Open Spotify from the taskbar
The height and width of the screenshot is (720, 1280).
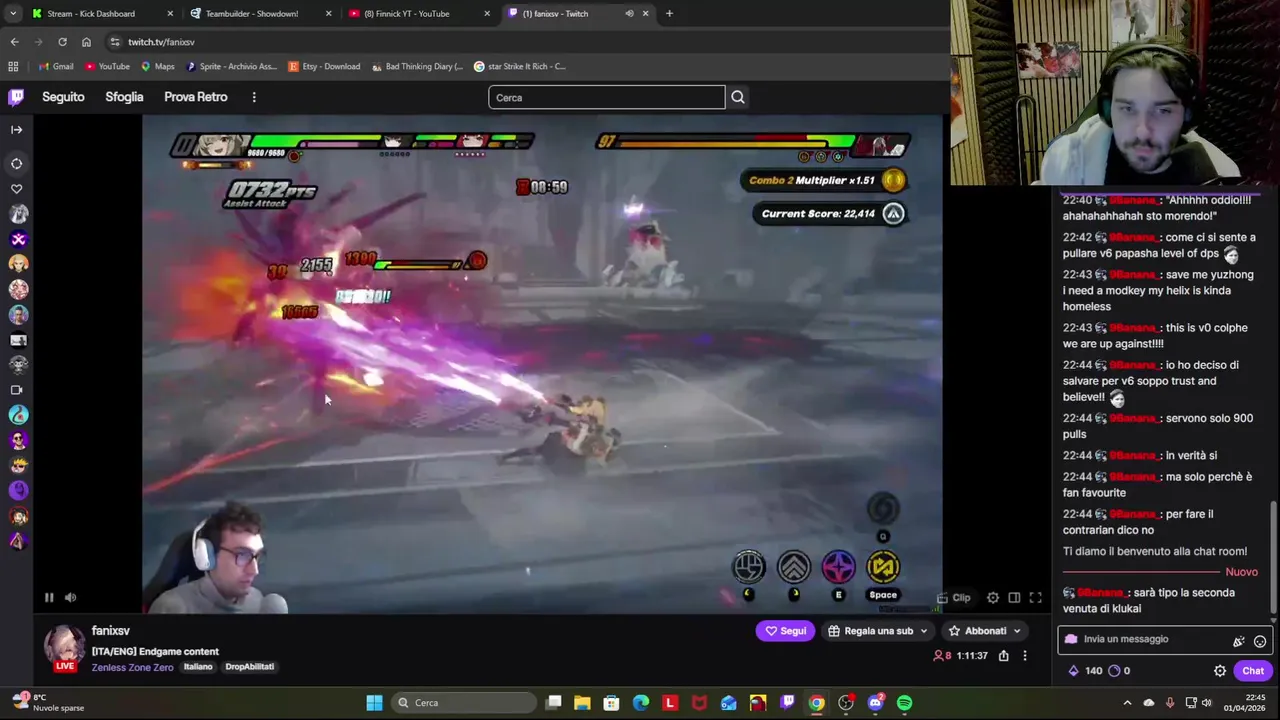(x=904, y=703)
